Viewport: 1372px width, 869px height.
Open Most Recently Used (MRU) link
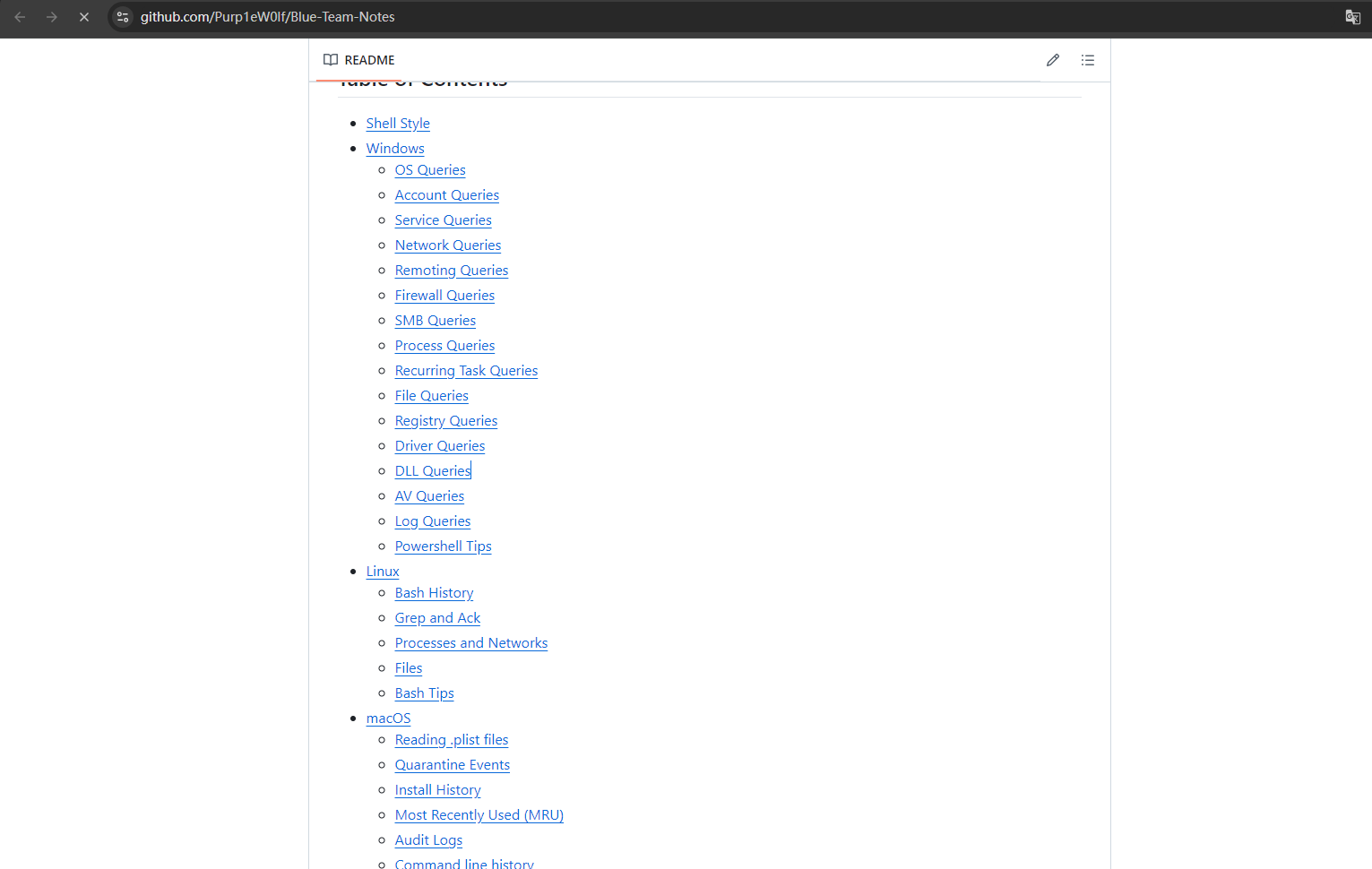click(479, 815)
